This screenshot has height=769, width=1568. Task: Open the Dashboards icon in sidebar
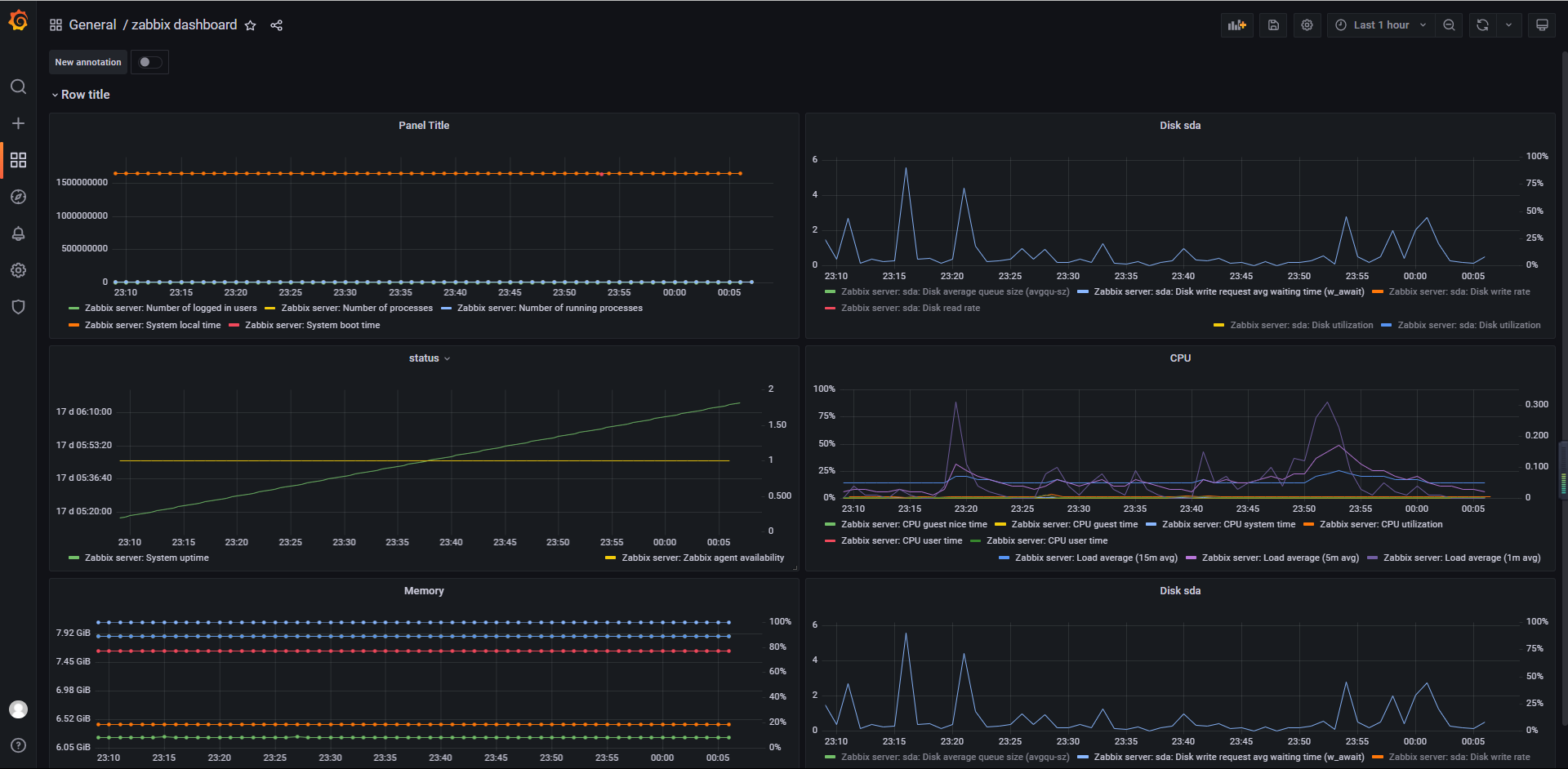[18, 160]
